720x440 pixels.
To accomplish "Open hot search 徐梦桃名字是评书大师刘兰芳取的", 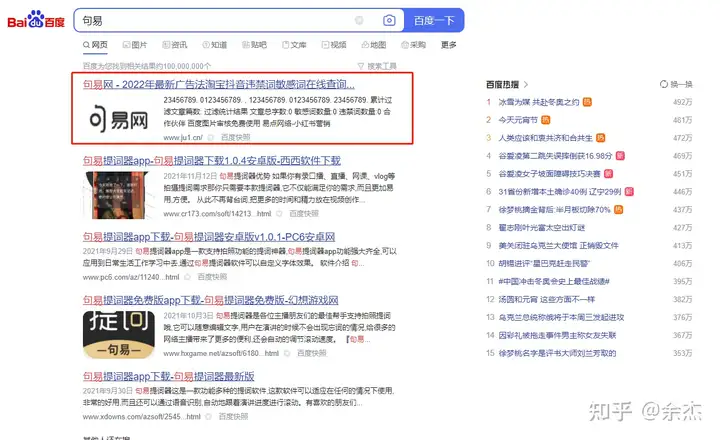I will click(x=557, y=353).
